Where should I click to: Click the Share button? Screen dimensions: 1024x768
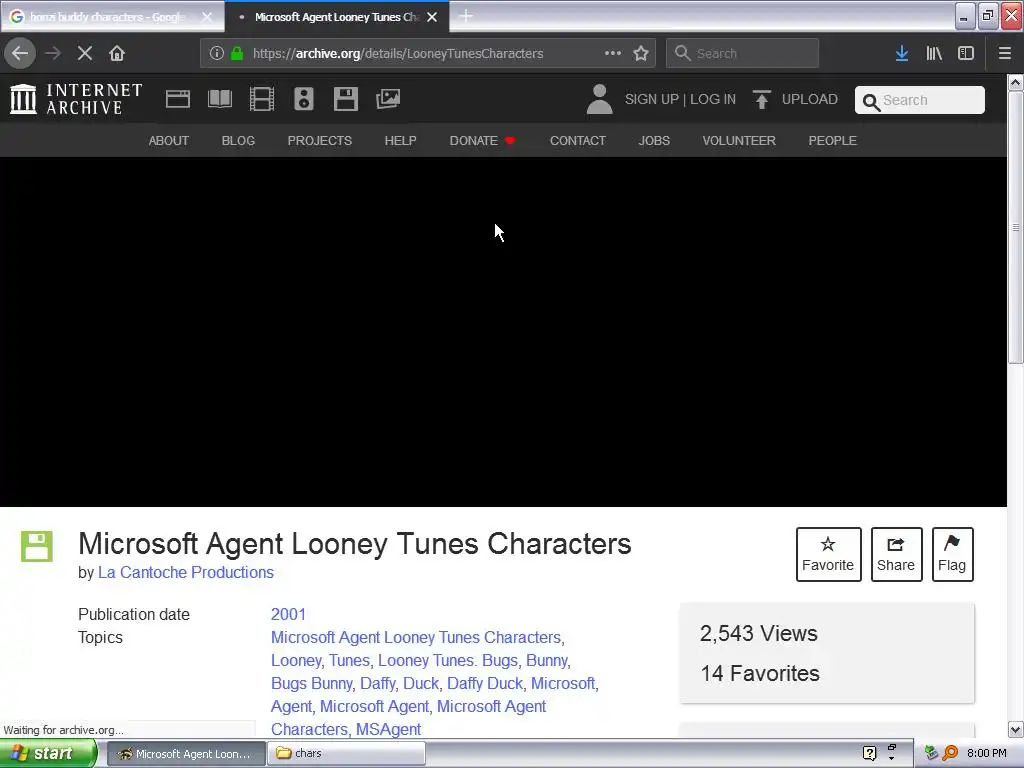896,554
